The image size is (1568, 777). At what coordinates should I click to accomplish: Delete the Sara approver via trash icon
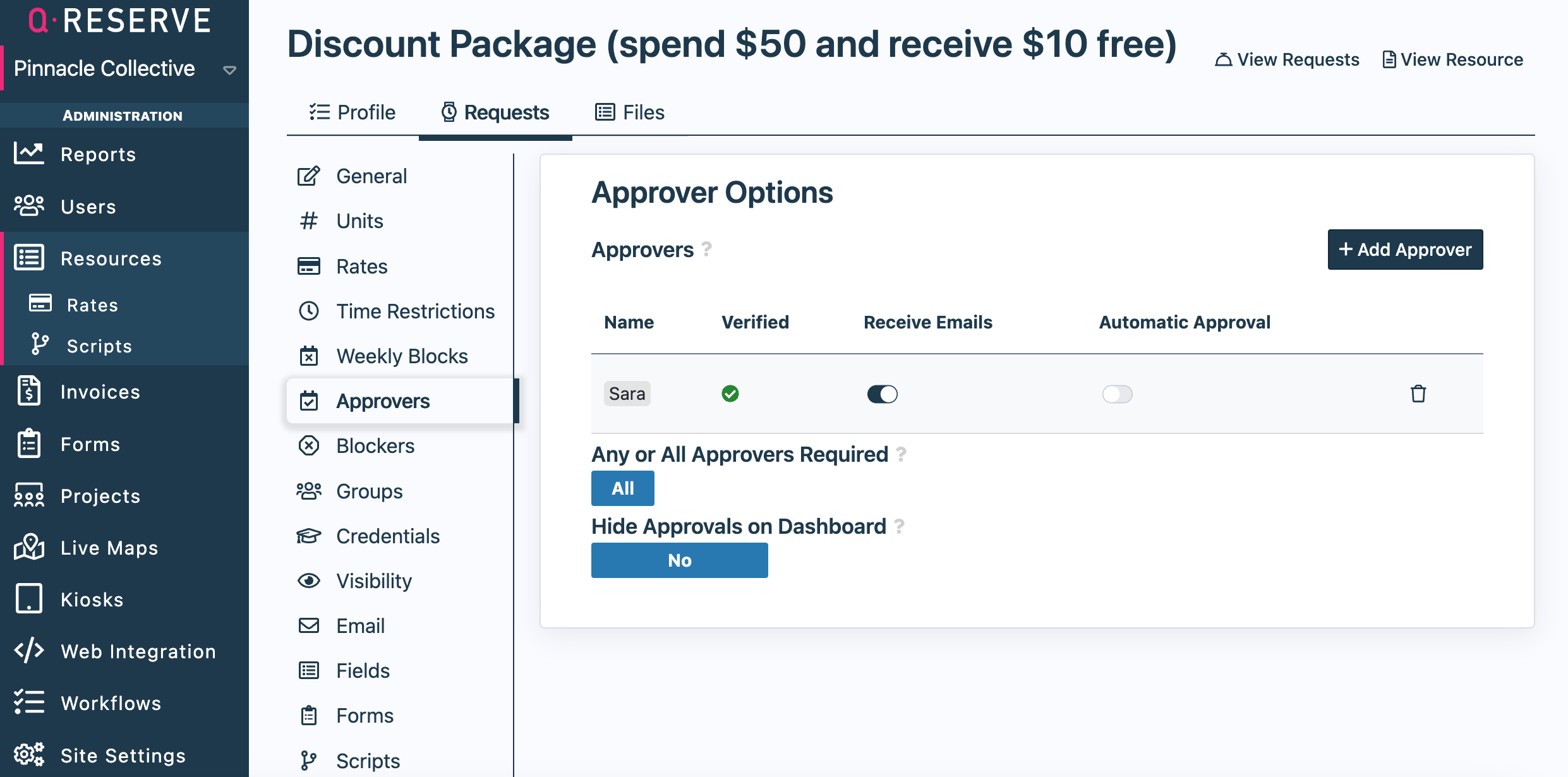[x=1418, y=394]
